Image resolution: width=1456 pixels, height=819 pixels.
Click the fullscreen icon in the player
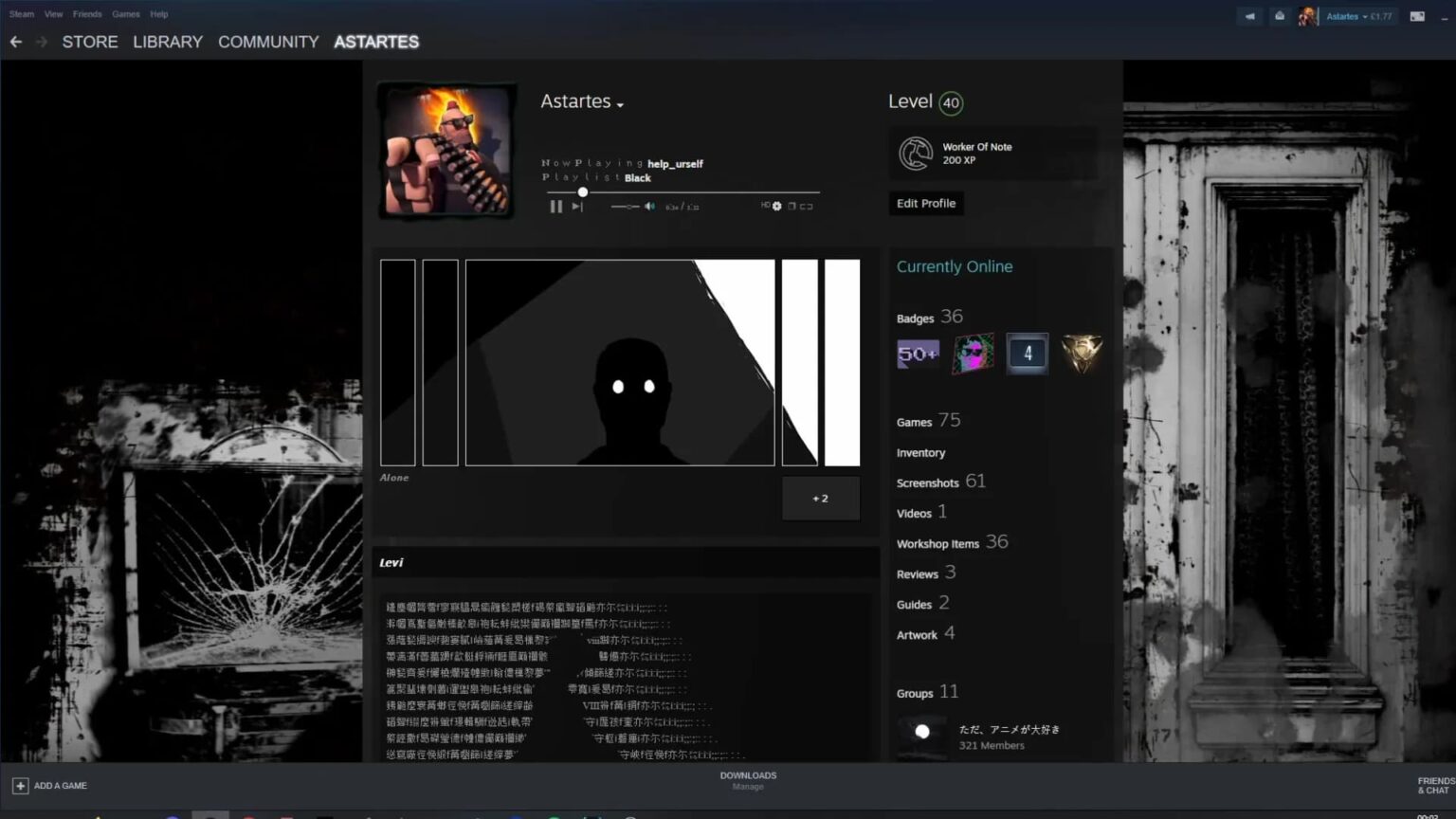(791, 206)
